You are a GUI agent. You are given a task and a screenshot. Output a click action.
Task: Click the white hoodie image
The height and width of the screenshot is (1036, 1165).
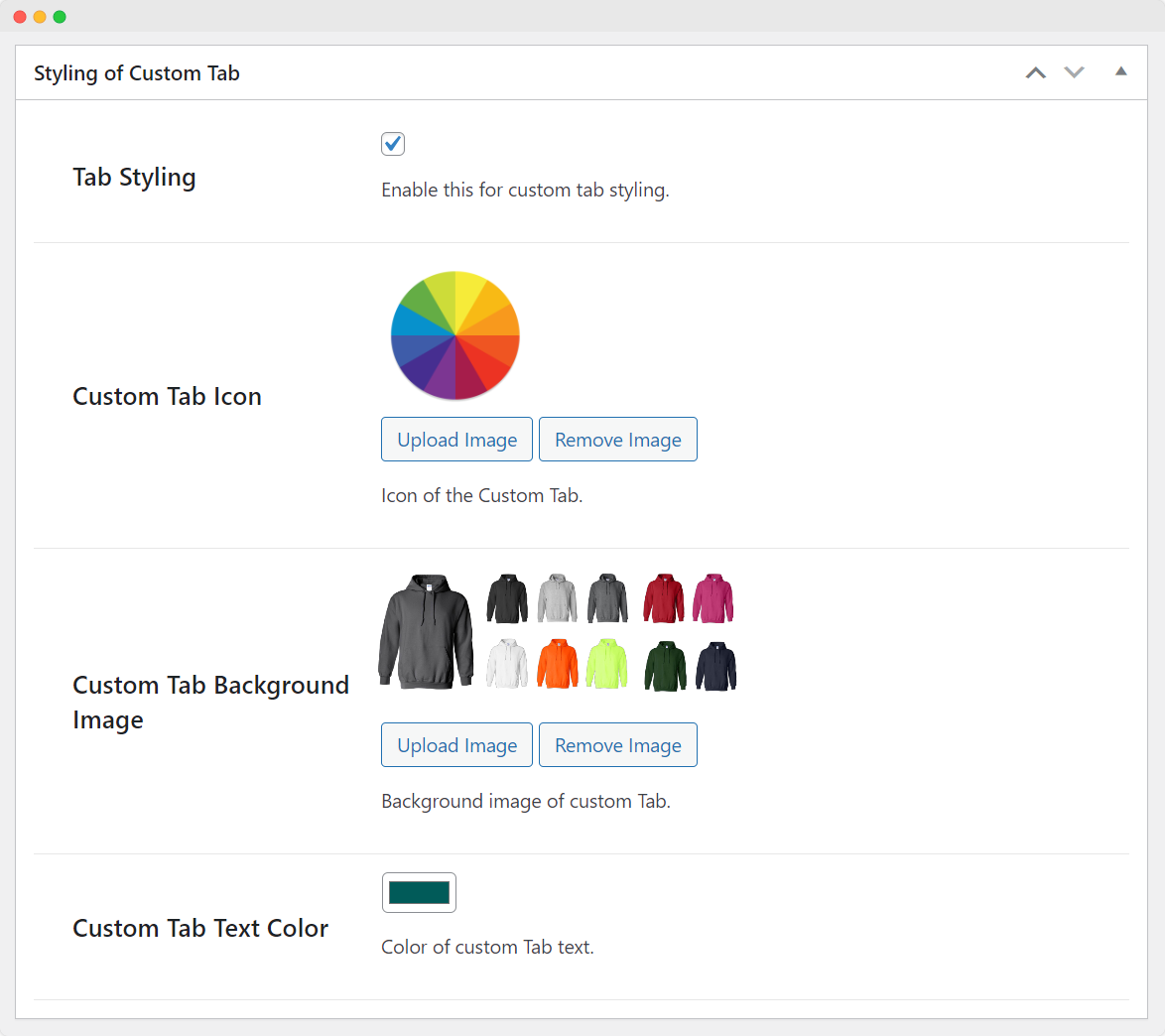[x=507, y=664]
